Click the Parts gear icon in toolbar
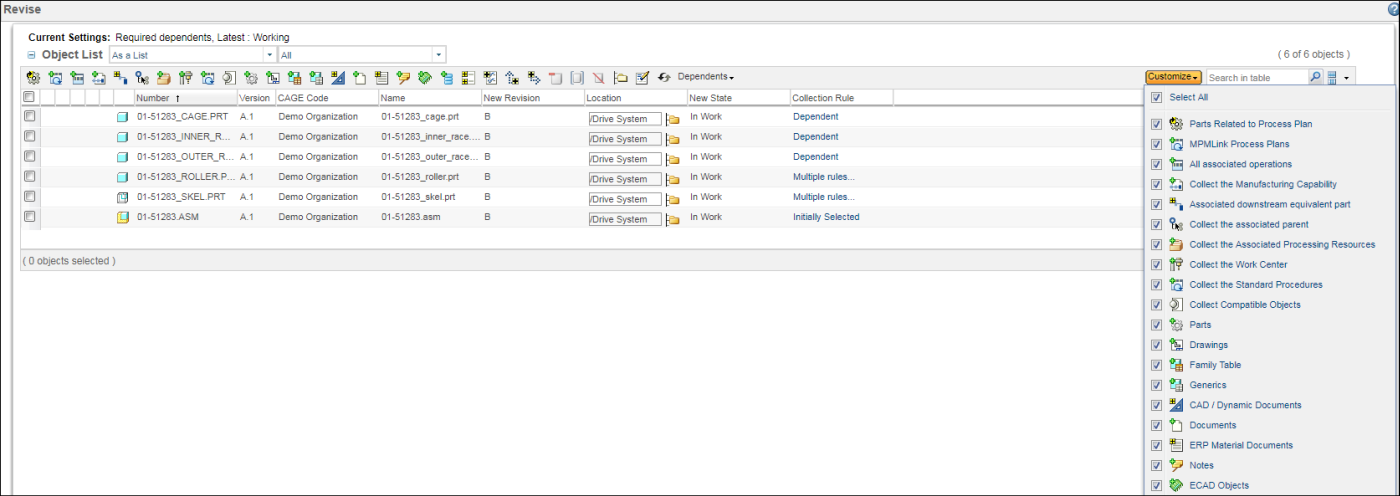 click(251, 77)
